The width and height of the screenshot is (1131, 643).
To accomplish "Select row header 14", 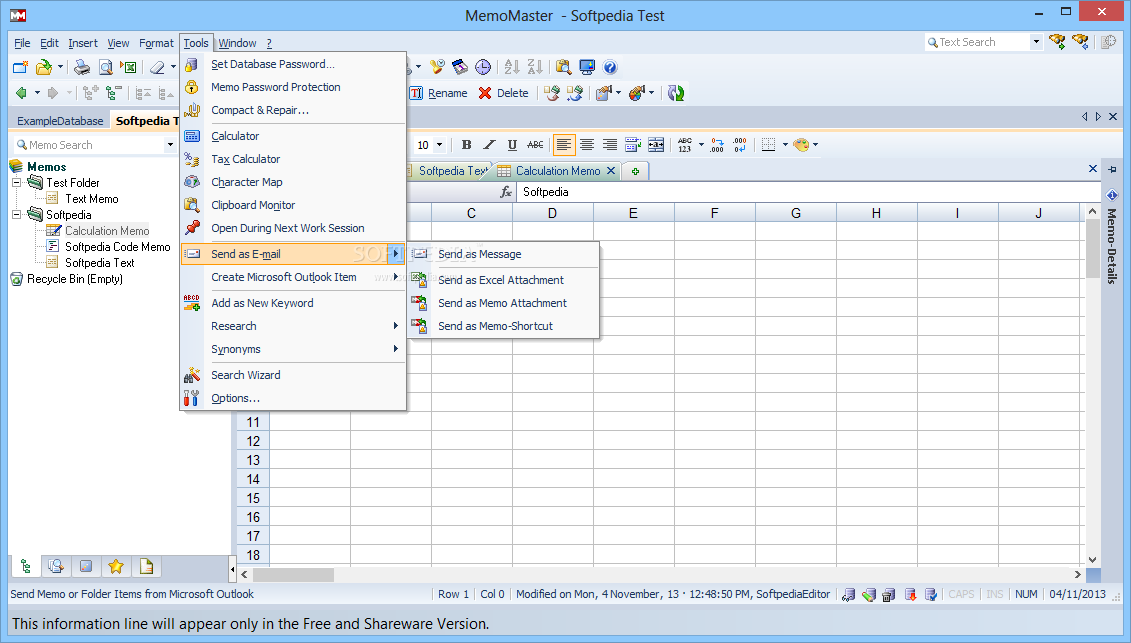I will tap(253, 479).
